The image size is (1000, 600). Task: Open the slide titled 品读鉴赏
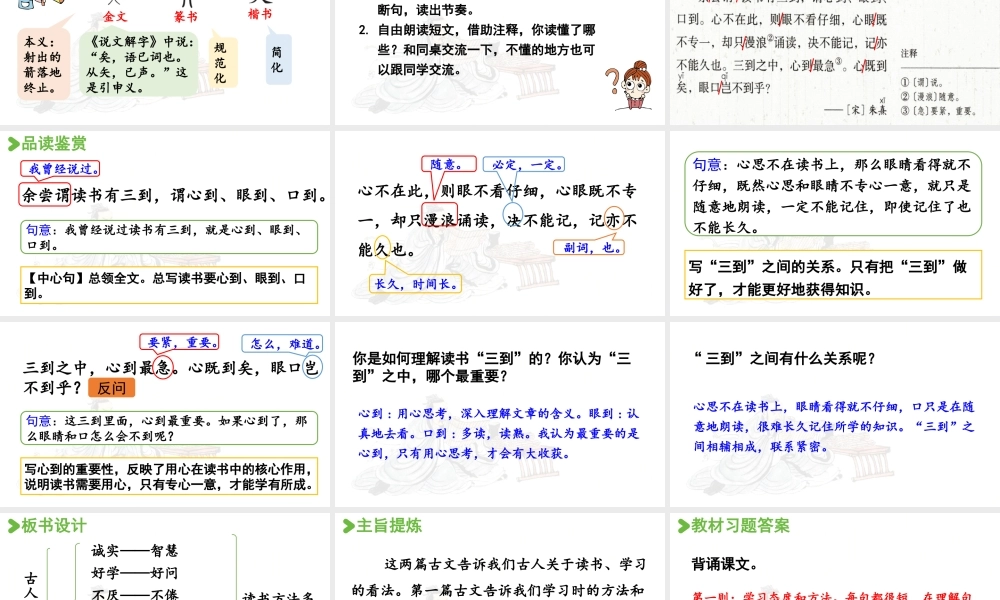165,223
